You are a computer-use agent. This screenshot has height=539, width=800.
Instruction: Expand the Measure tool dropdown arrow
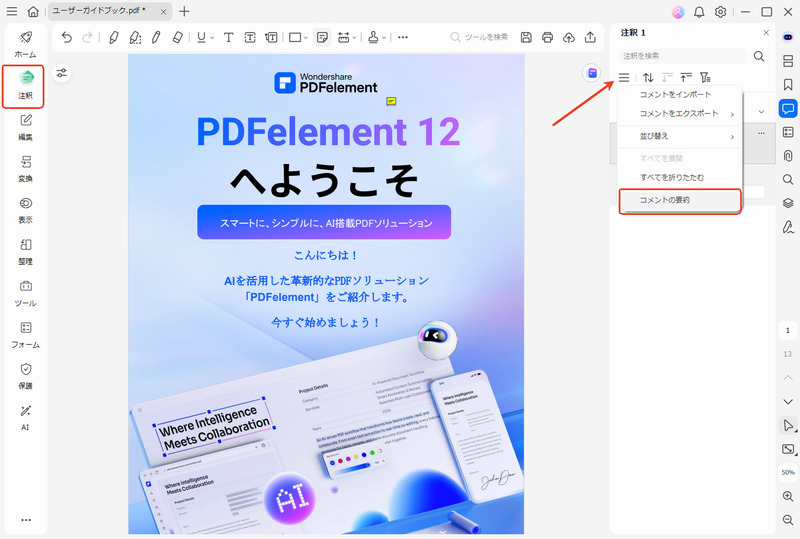point(355,38)
